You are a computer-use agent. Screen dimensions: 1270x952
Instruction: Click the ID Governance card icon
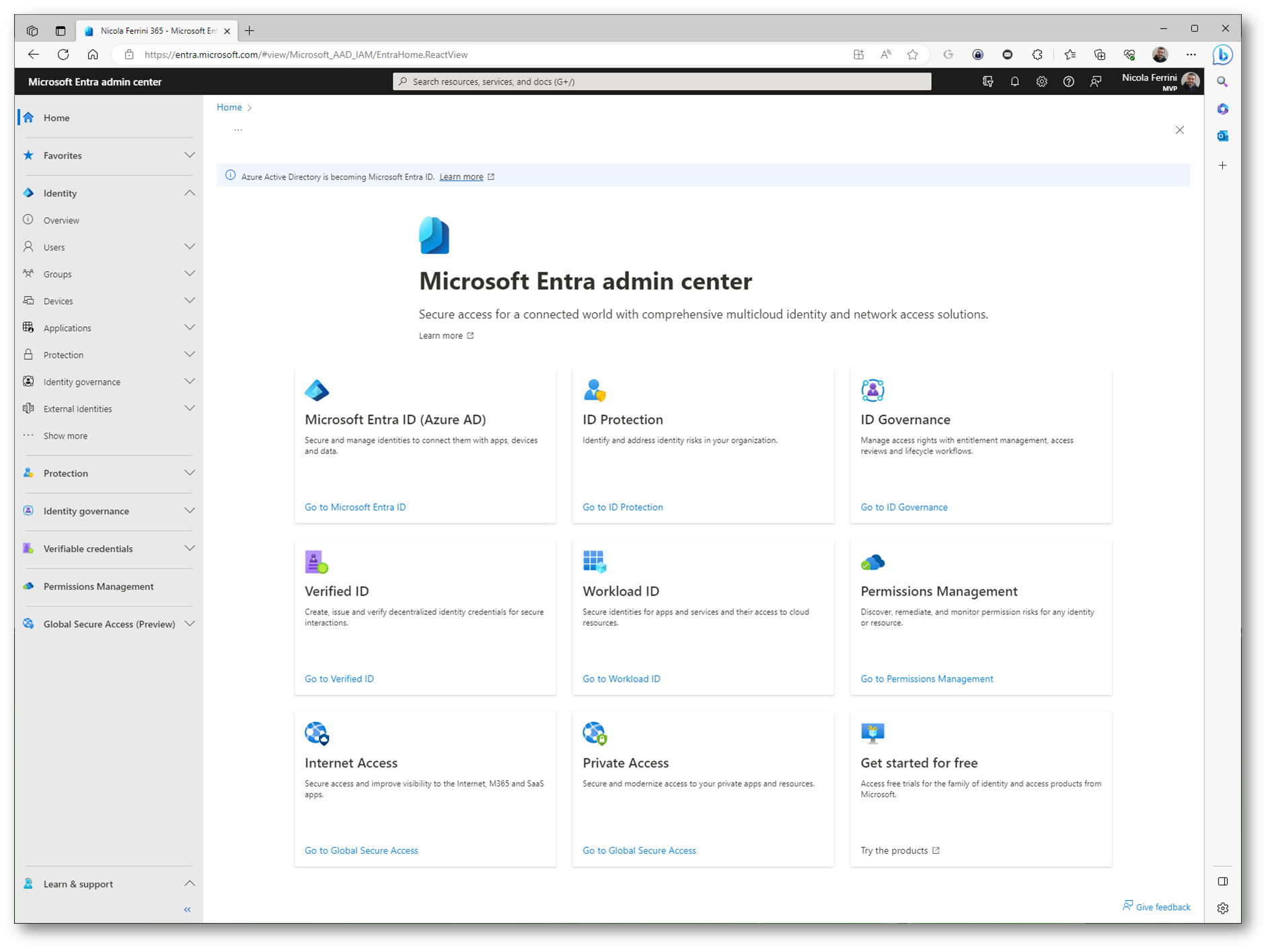pos(872,390)
